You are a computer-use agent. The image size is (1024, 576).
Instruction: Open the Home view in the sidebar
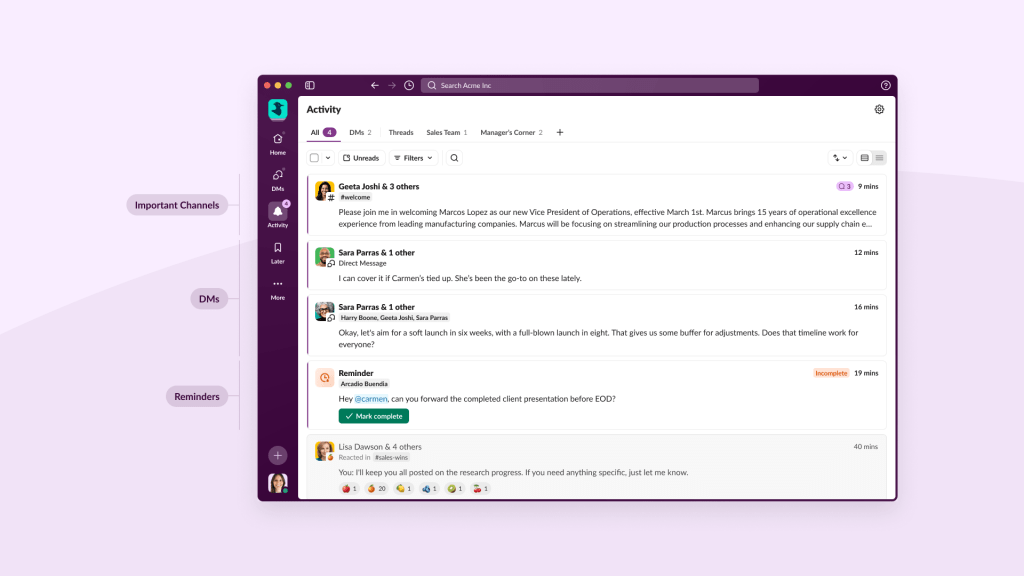tap(277, 139)
